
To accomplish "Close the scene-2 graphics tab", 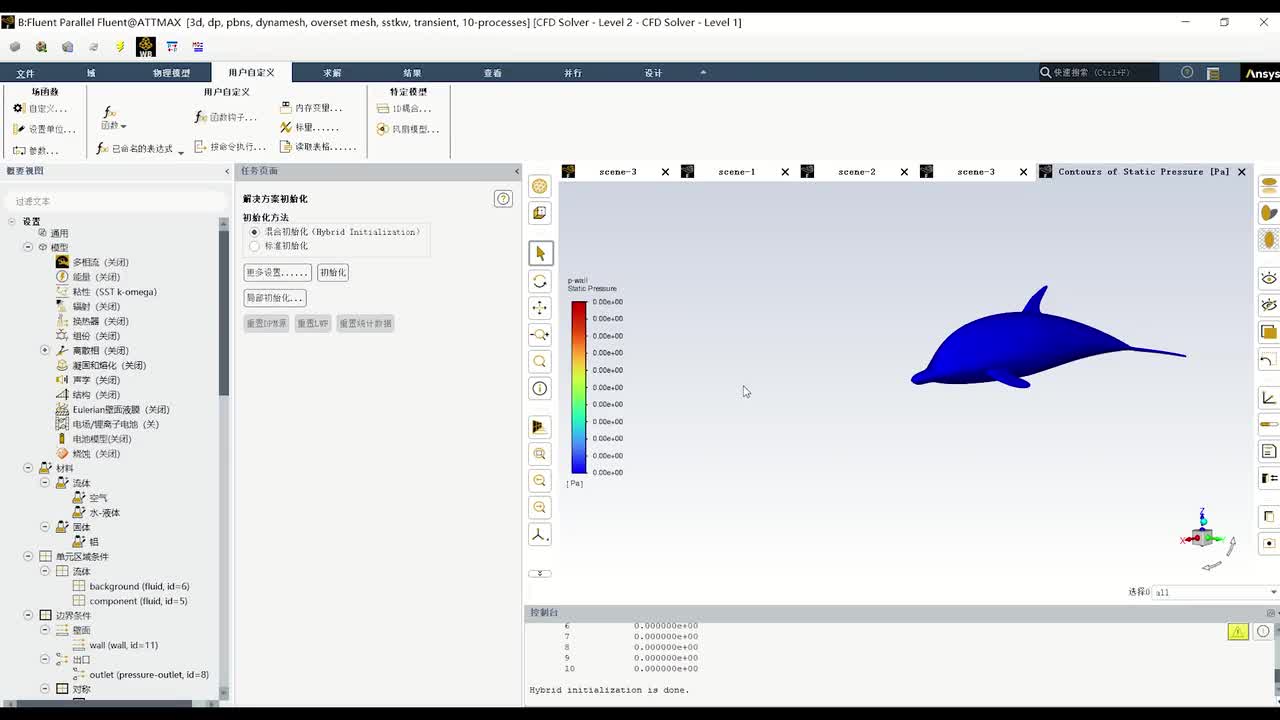I will pos(904,172).
